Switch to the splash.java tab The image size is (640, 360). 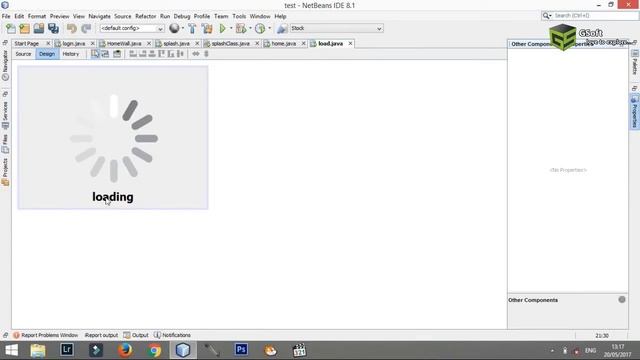(x=176, y=44)
